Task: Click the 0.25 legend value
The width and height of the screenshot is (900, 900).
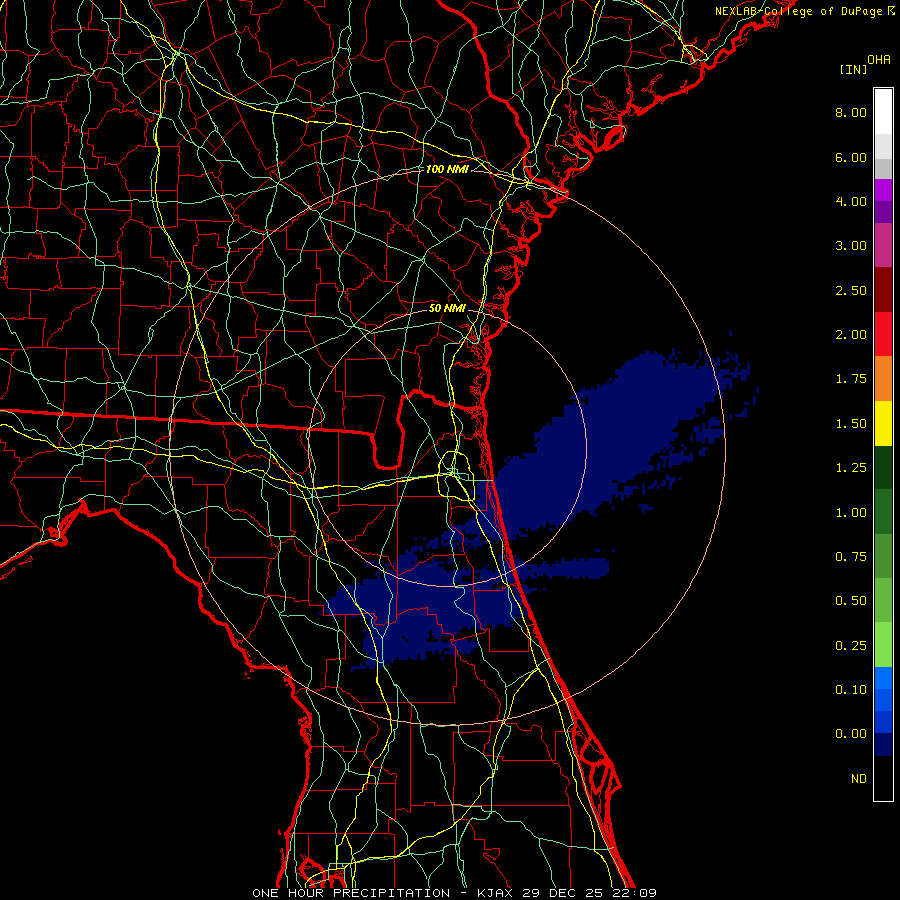Action: [x=851, y=646]
